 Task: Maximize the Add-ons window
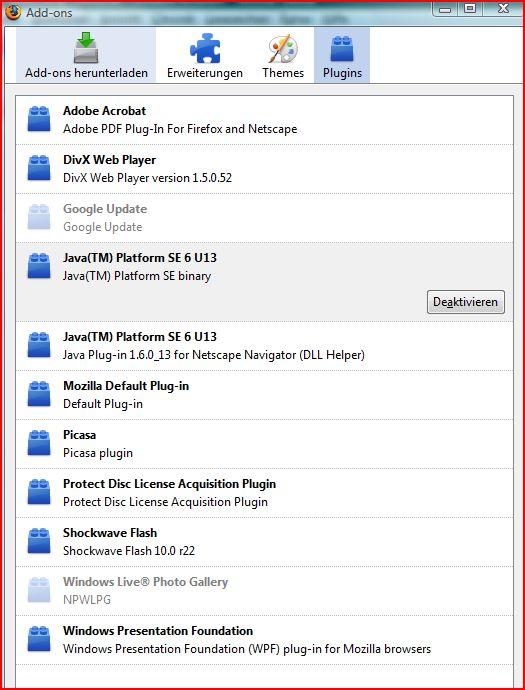click(470, 8)
